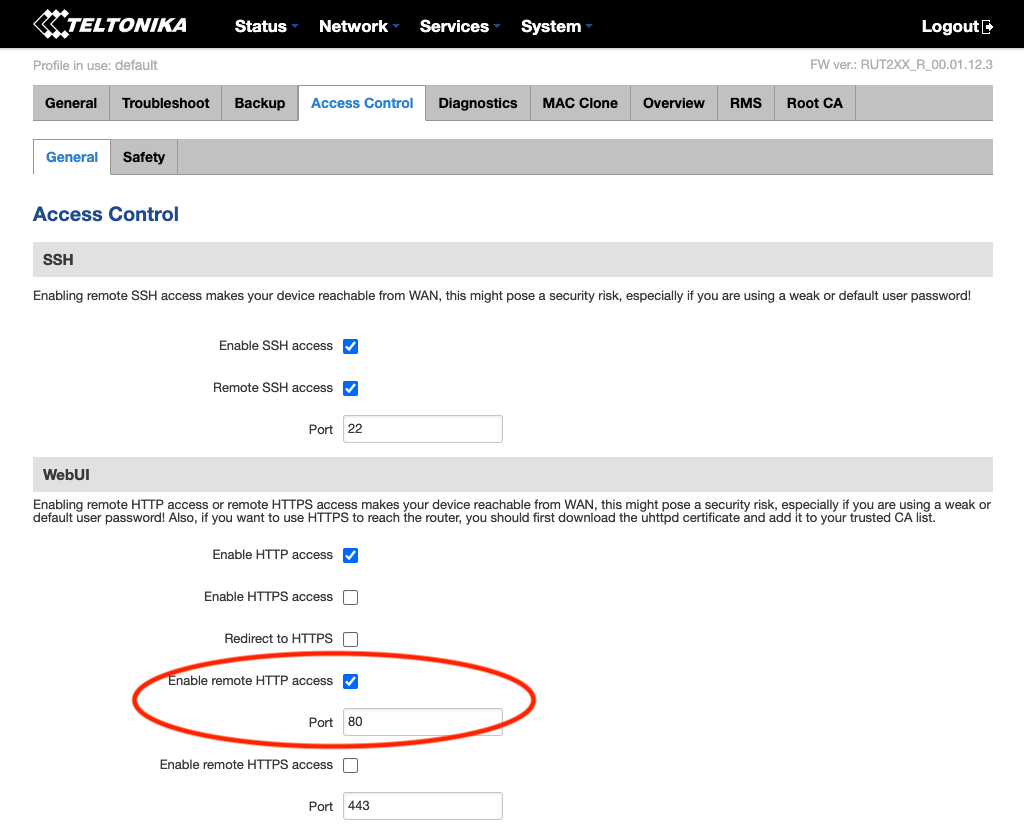
Task: Open the Status dropdown menu
Action: tap(262, 26)
